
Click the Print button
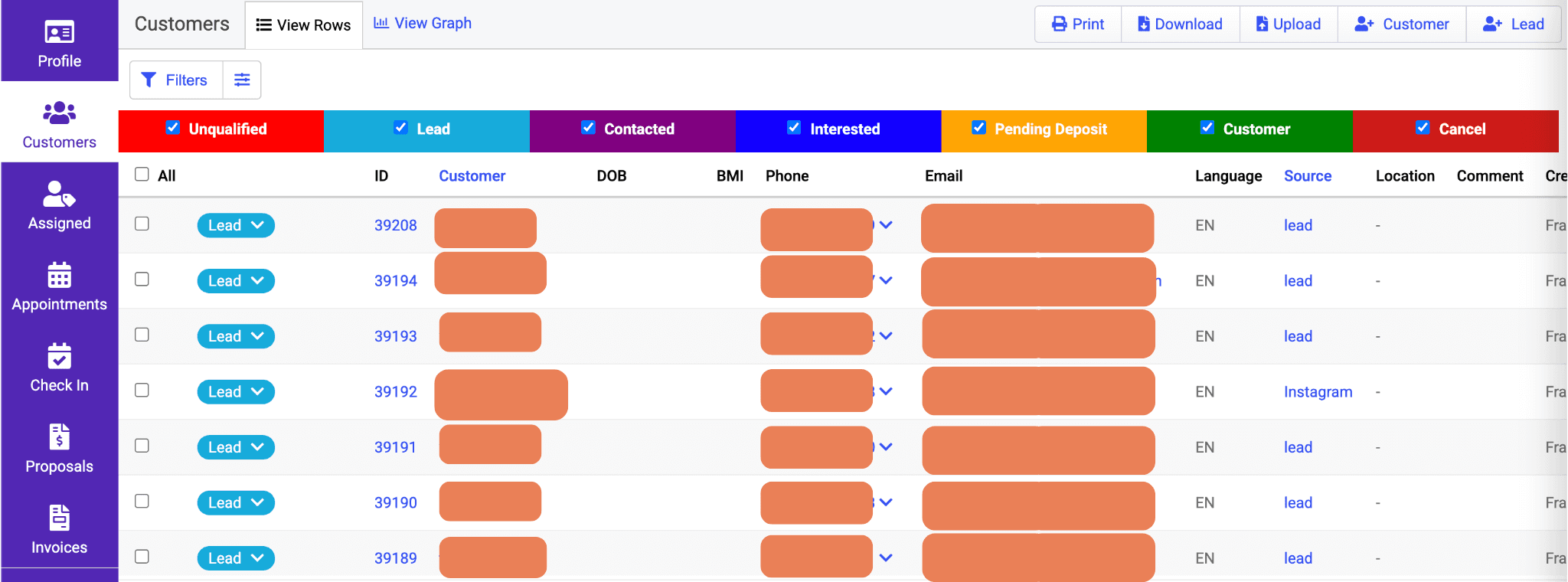(x=1078, y=25)
